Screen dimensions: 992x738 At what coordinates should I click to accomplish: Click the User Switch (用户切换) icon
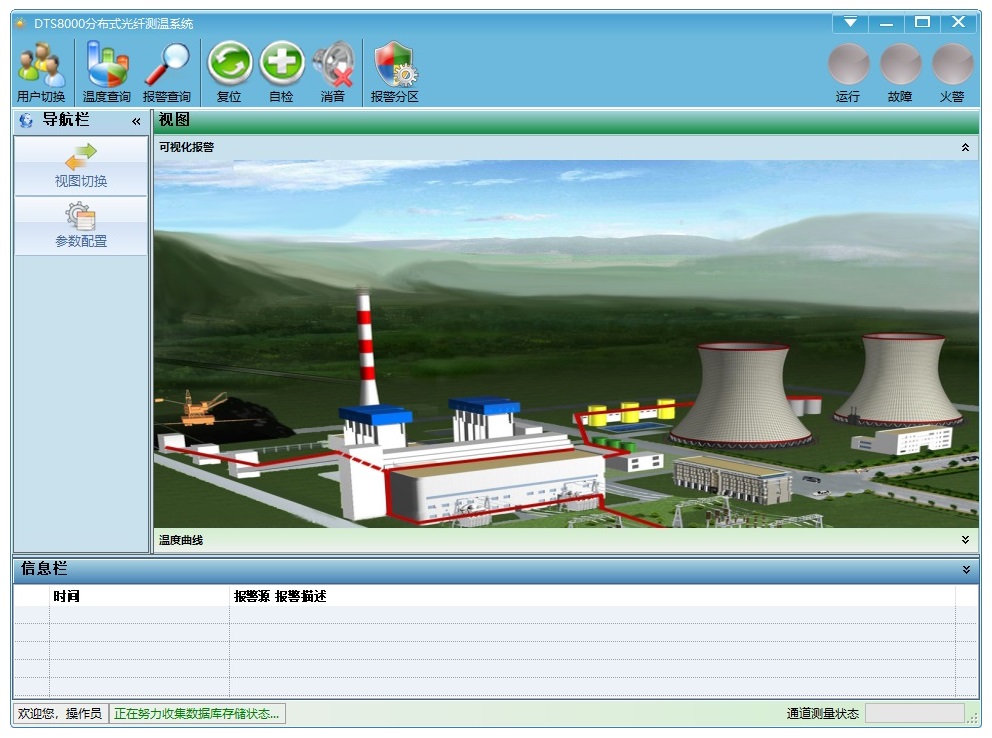pos(41,73)
